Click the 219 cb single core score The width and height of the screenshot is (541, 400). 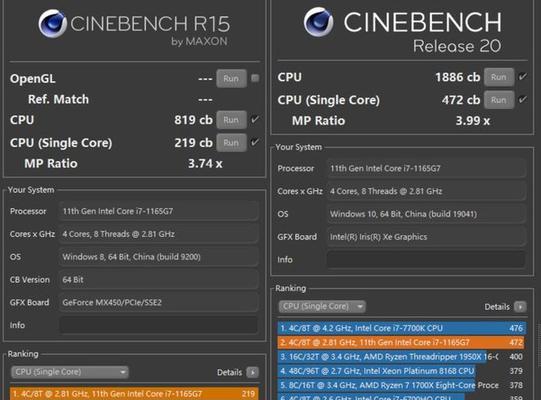(193, 143)
